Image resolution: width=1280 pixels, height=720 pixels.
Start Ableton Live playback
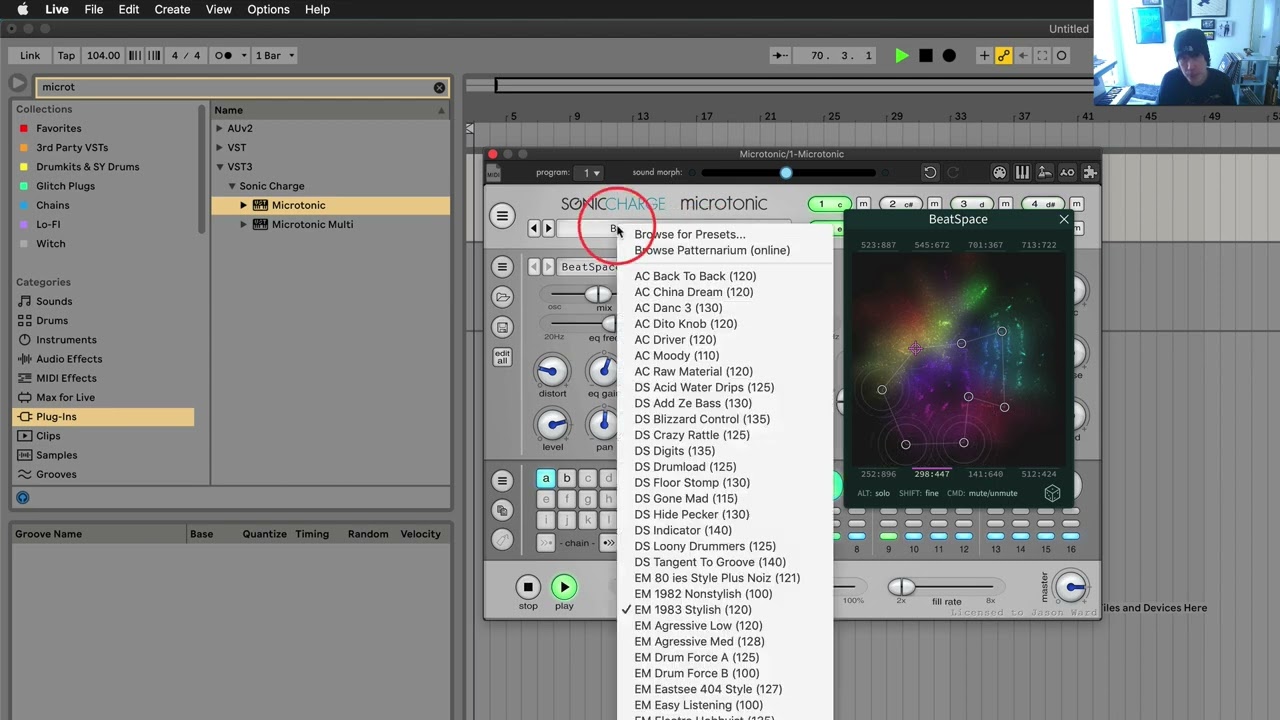click(902, 56)
